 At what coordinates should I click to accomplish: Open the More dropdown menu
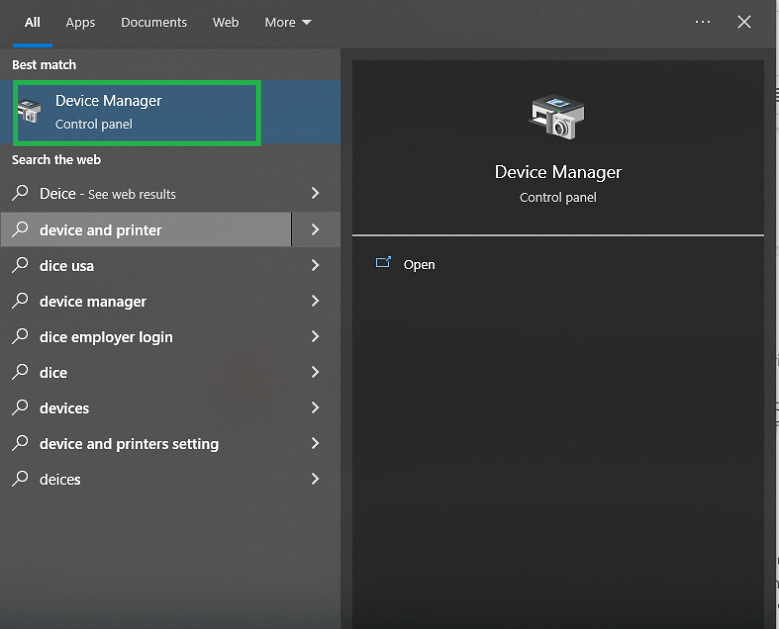pyautogui.click(x=288, y=22)
